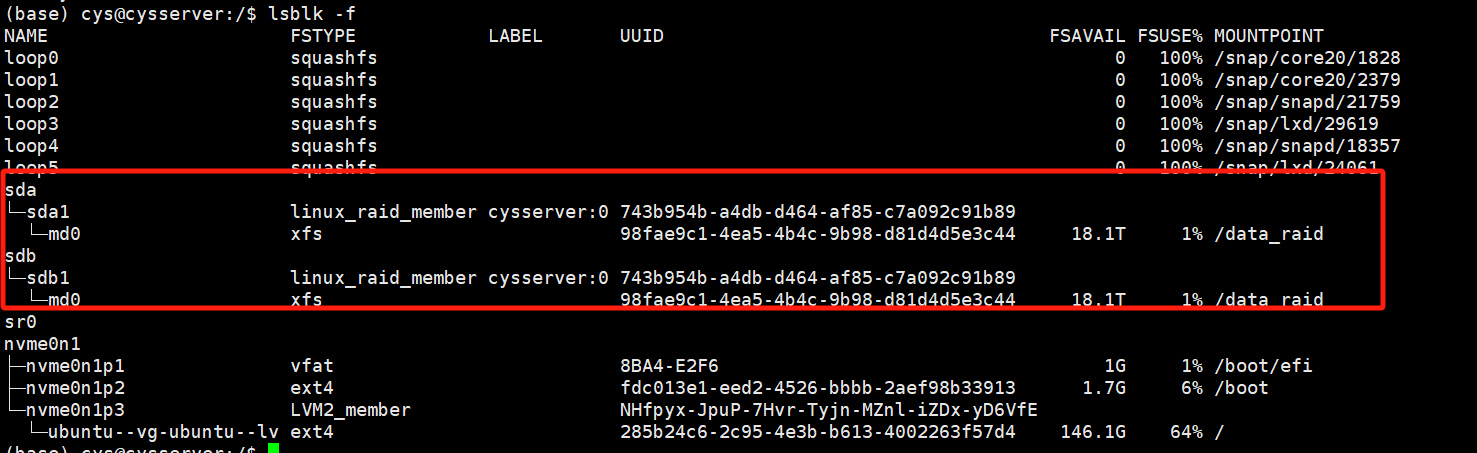Select the sda1 partition entry
The height and width of the screenshot is (453, 1477).
48,211
